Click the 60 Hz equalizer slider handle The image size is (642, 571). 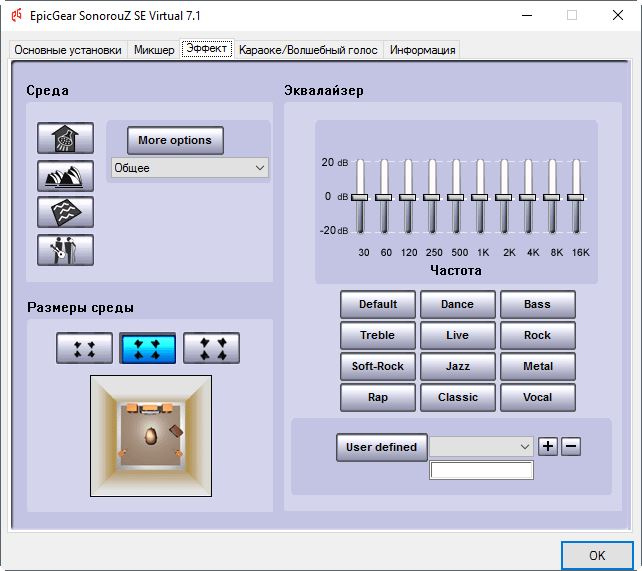(384, 197)
